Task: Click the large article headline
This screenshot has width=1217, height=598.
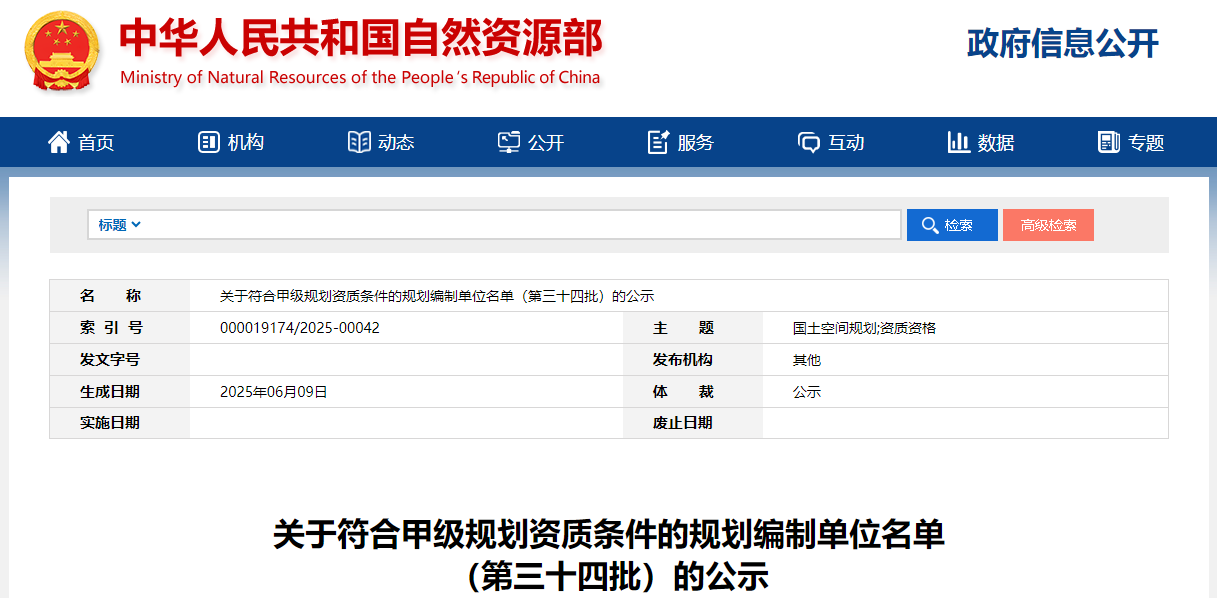Action: [x=609, y=555]
